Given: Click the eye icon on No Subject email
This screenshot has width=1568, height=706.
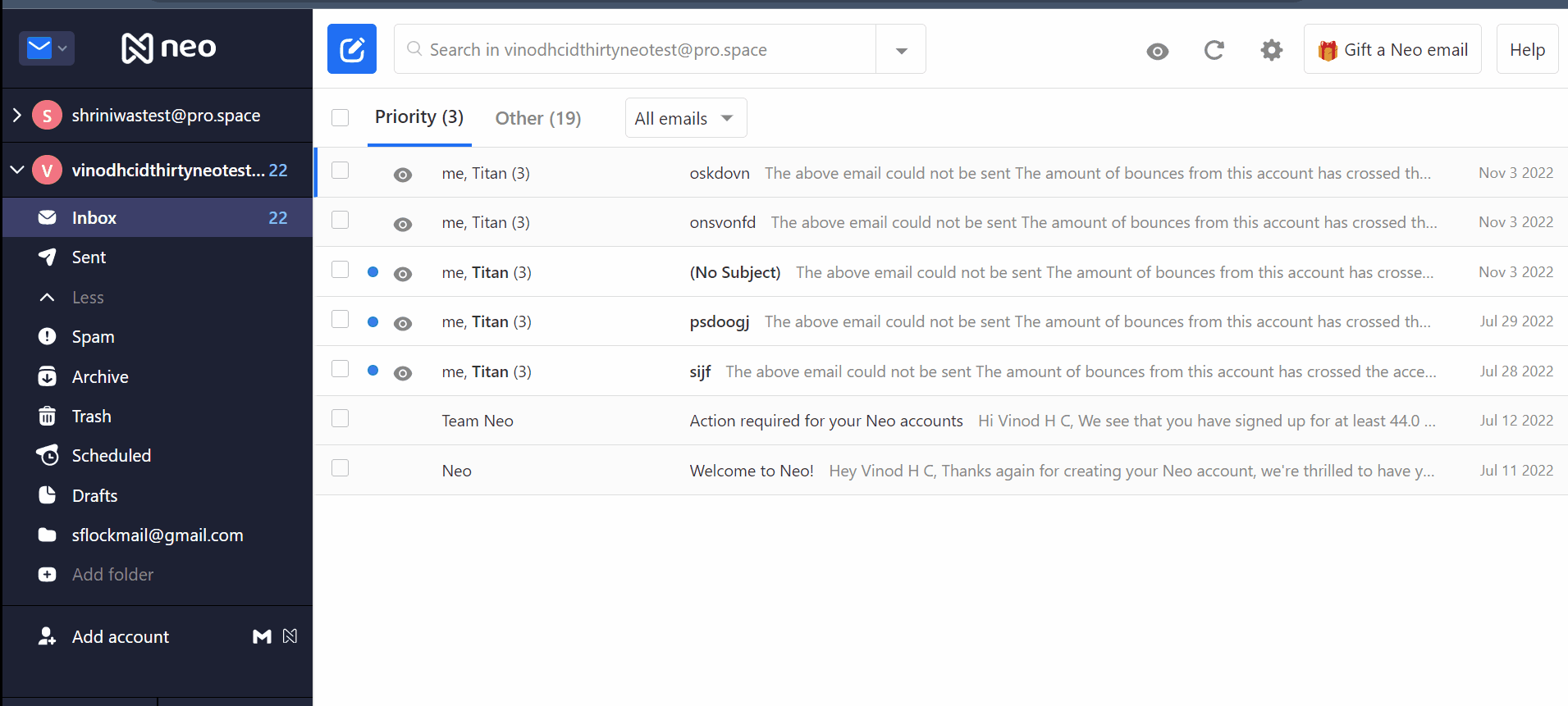Looking at the screenshot, I should click(402, 274).
